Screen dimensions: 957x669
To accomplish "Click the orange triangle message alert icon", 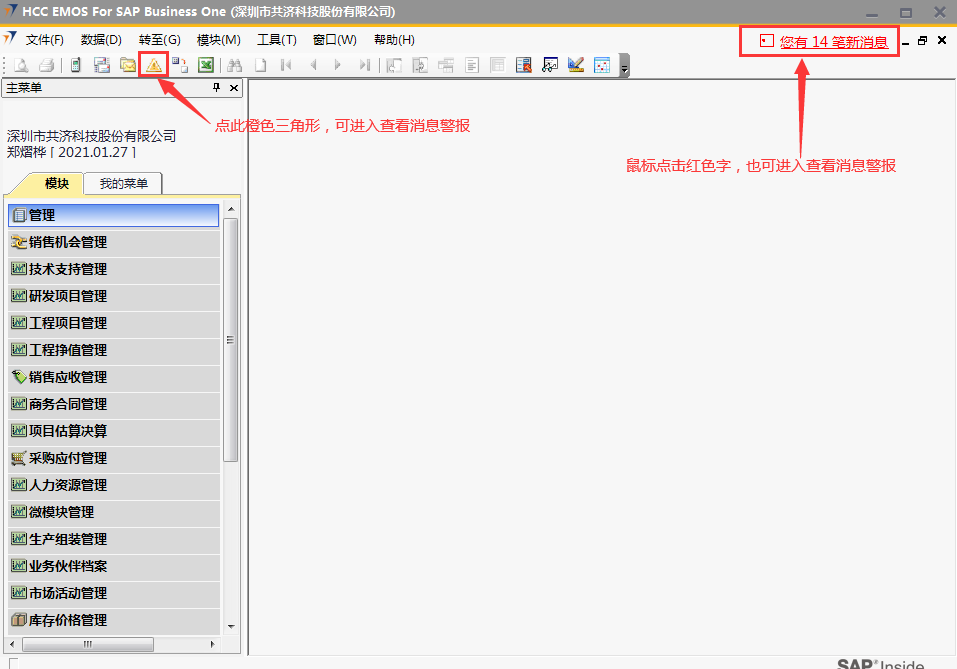I will coord(153,65).
